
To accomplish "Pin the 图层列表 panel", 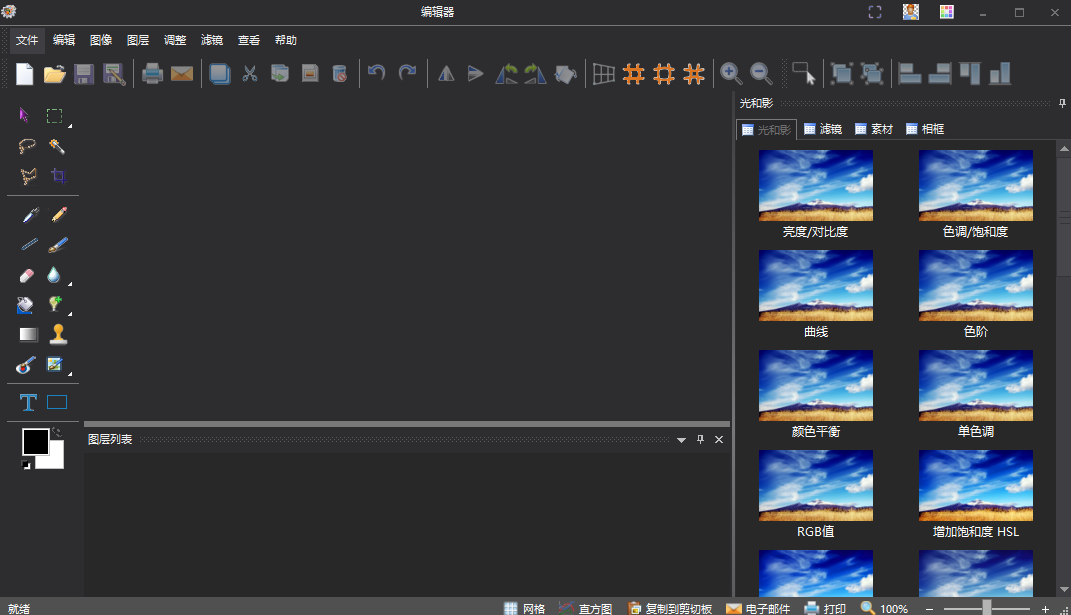I will coord(700,440).
